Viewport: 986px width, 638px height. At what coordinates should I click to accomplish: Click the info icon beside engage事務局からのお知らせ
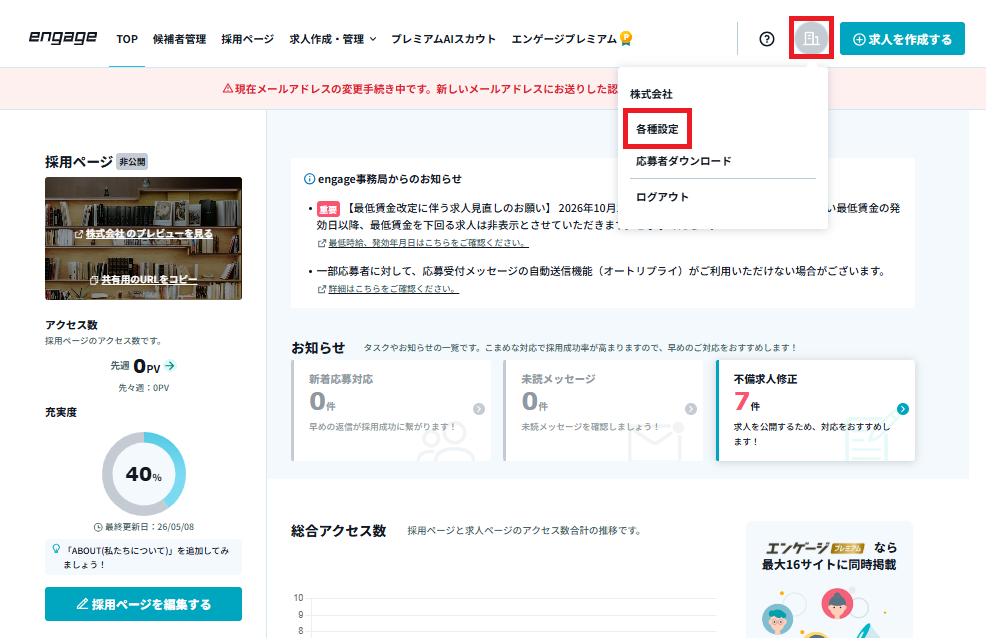pos(309,179)
